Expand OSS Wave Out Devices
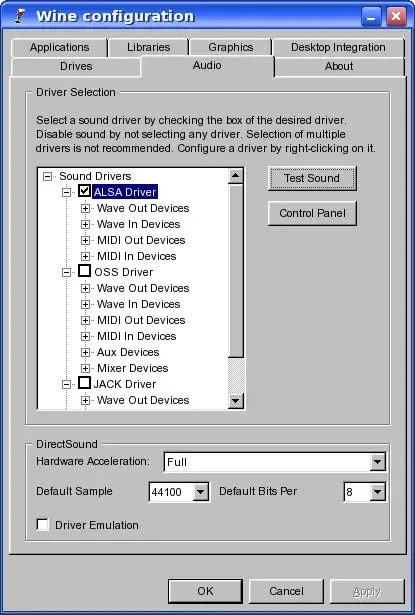The height and width of the screenshot is (615, 415). tap(85, 288)
